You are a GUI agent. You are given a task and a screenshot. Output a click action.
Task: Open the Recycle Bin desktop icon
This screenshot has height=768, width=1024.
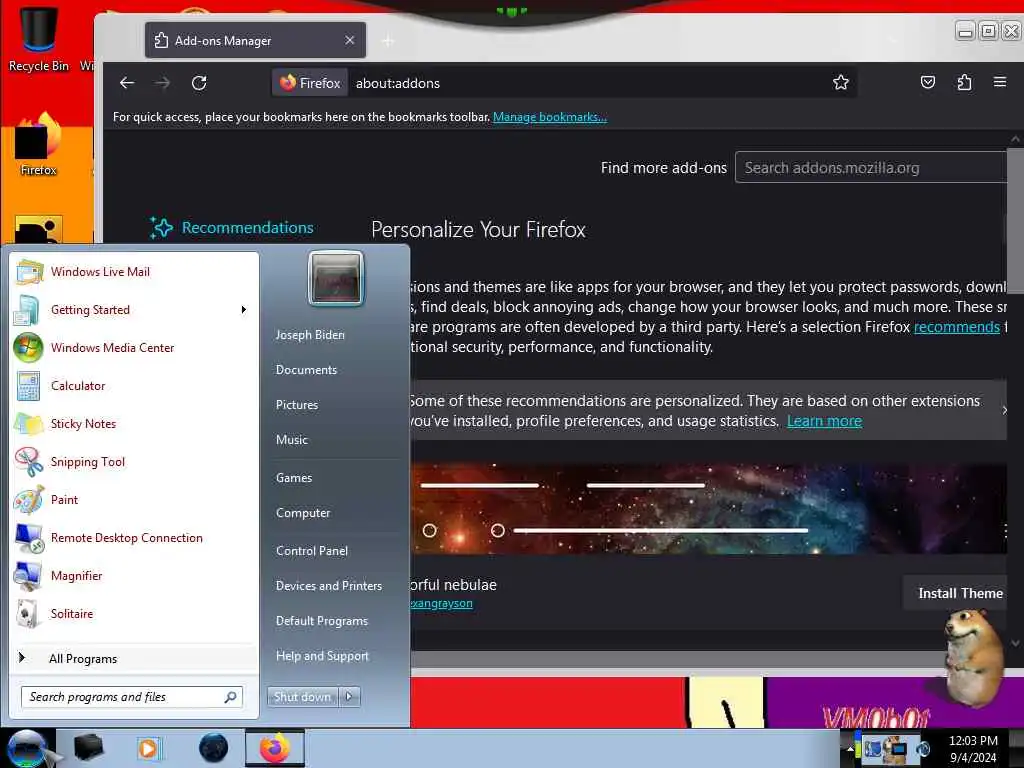(x=38, y=38)
